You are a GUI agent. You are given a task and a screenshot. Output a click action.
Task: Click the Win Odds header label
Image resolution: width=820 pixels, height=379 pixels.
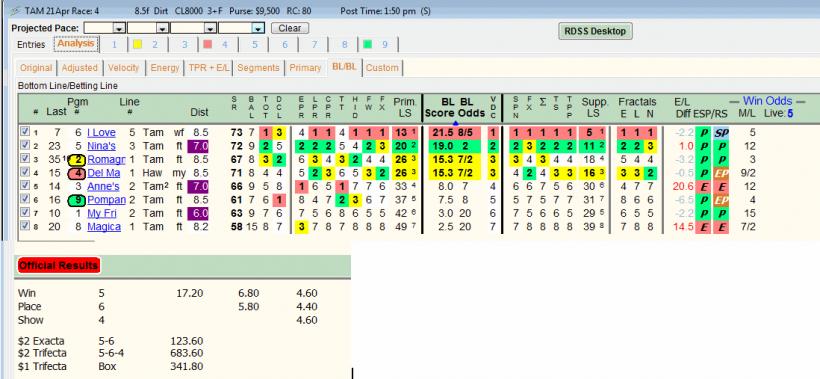768,101
